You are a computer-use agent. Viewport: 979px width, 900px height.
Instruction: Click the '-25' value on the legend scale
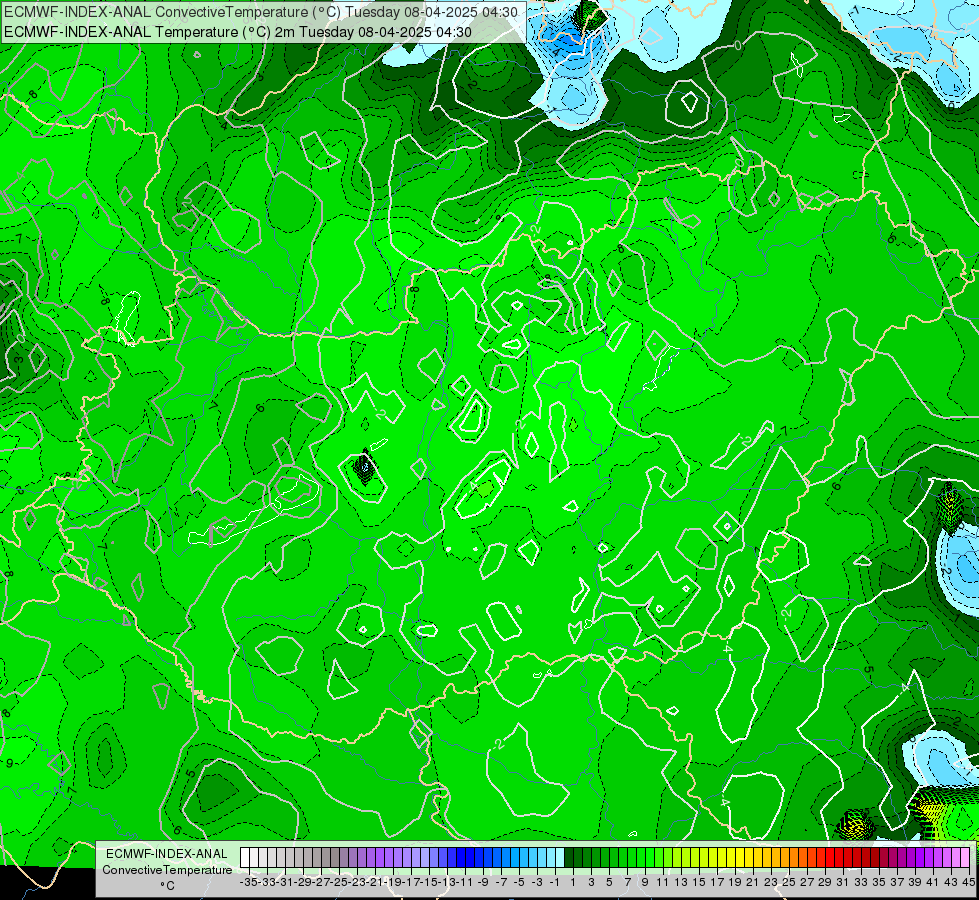click(340, 883)
